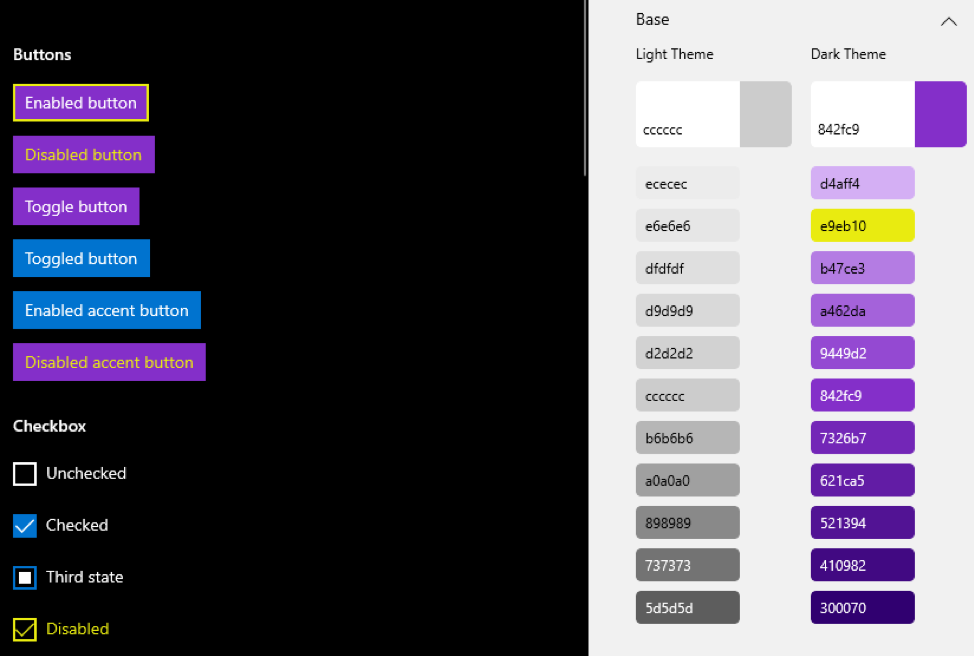Pick the b6b6b6 gray swatch
Screen dimensions: 974x656
(x=688, y=438)
